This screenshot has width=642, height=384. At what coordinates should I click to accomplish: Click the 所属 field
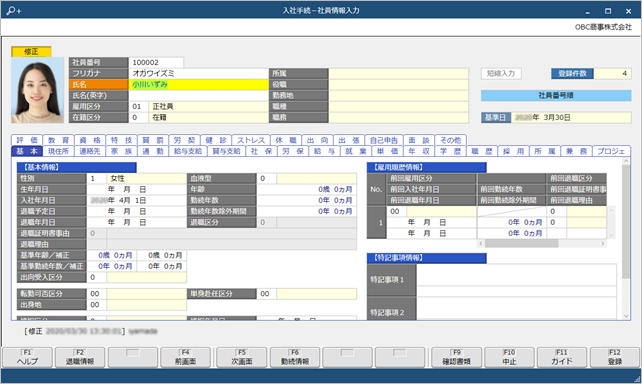point(398,74)
